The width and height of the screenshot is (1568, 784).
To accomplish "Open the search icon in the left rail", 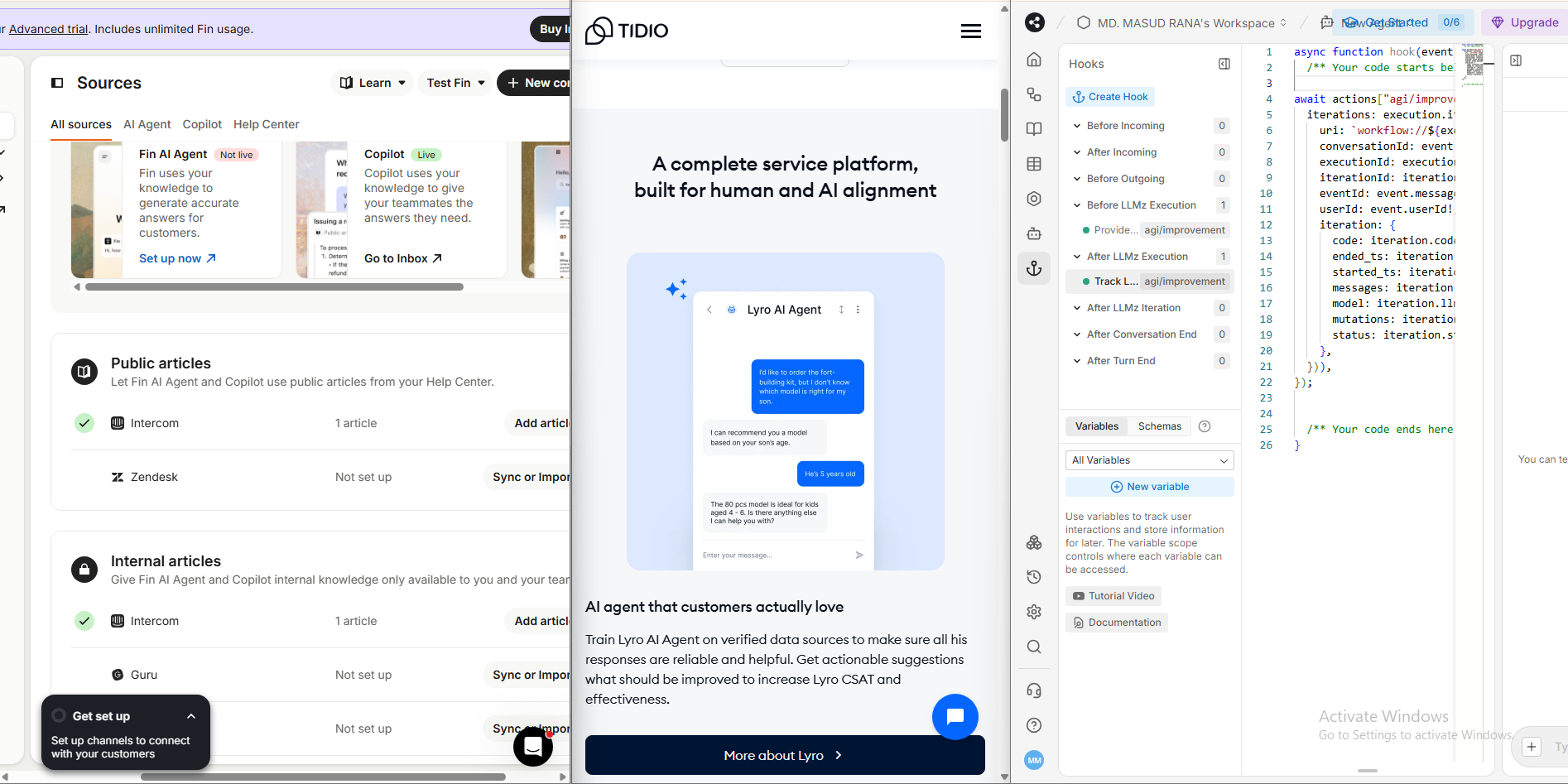I will click(x=1033, y=647).
